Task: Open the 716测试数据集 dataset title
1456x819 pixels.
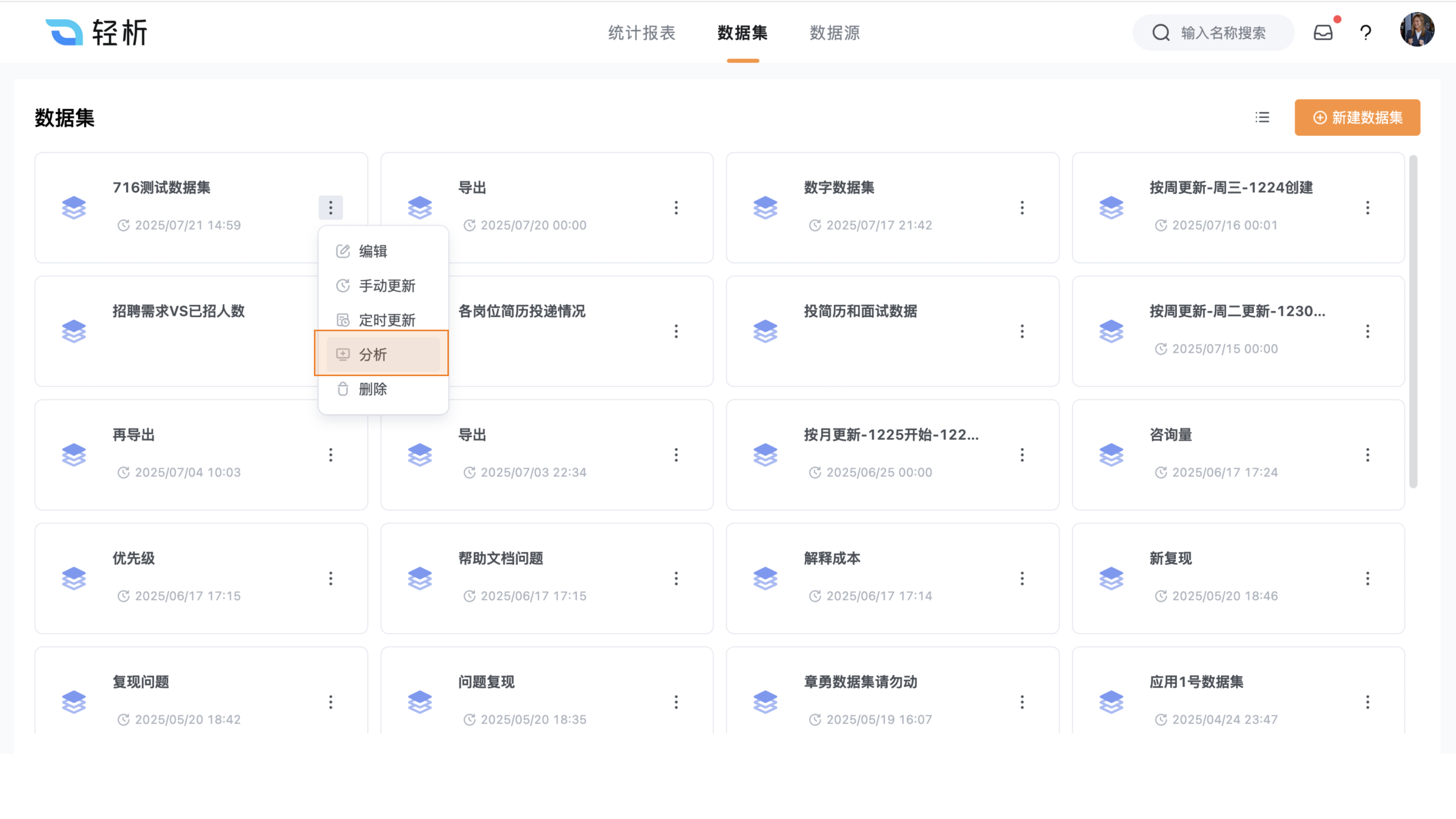Action: click(162, 188)
